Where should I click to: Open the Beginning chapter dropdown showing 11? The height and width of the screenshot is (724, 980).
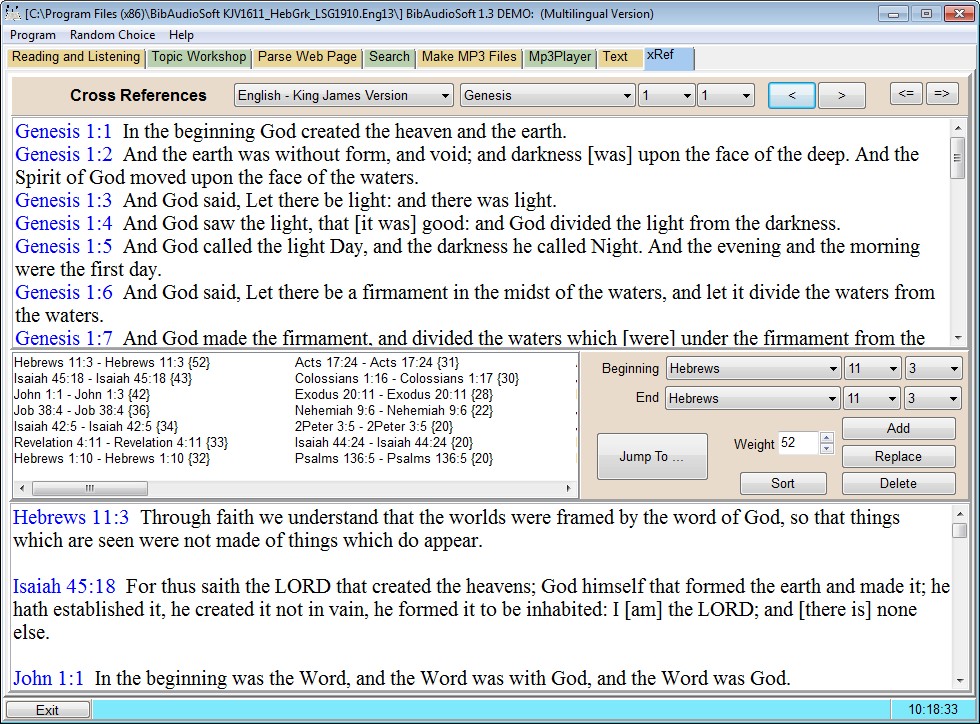point(872,368)
